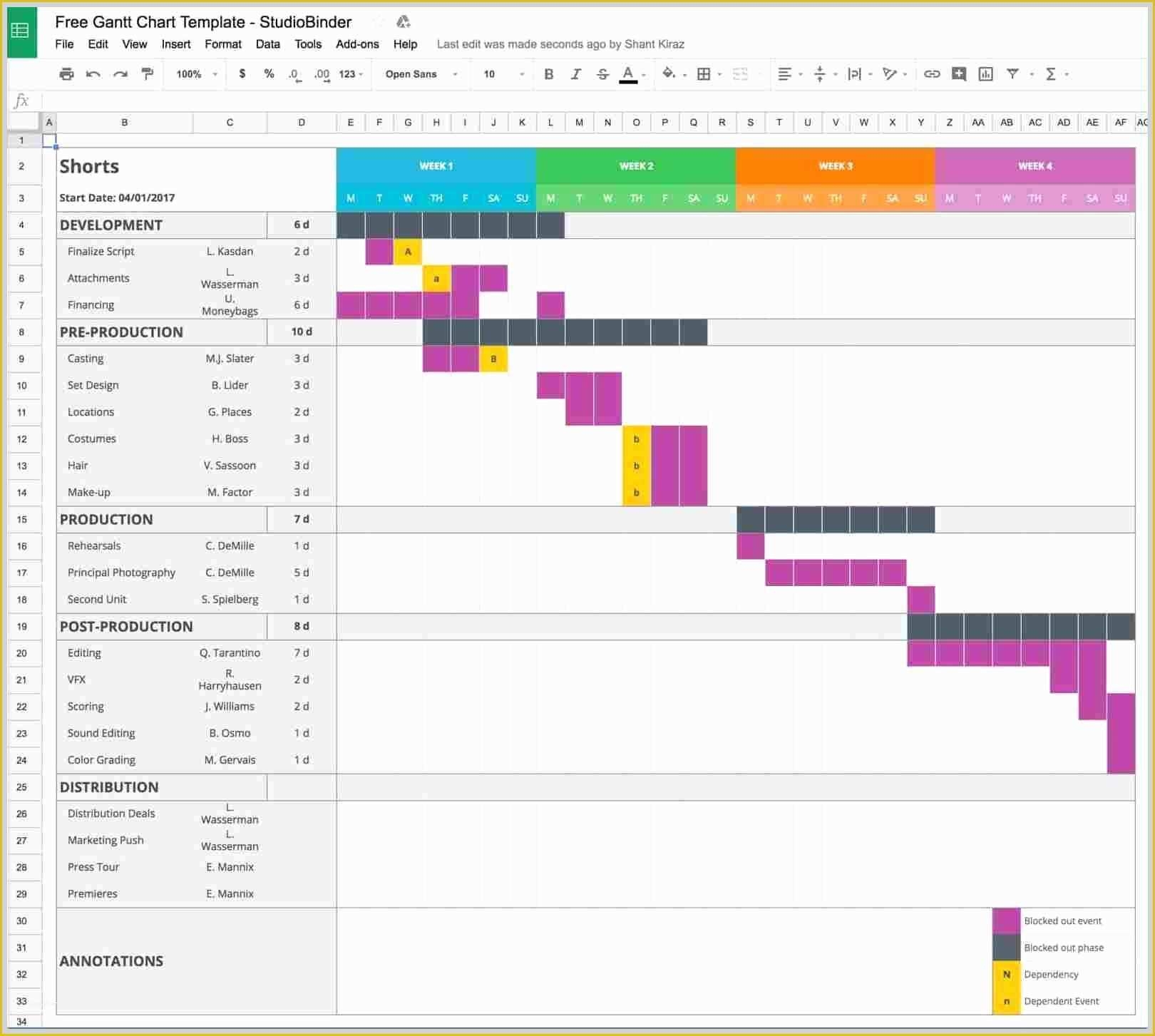Click the Print icon in the toolbar
This screenshot has height=1036, width=1155.
pyautogui.click(x=66, y=73)
